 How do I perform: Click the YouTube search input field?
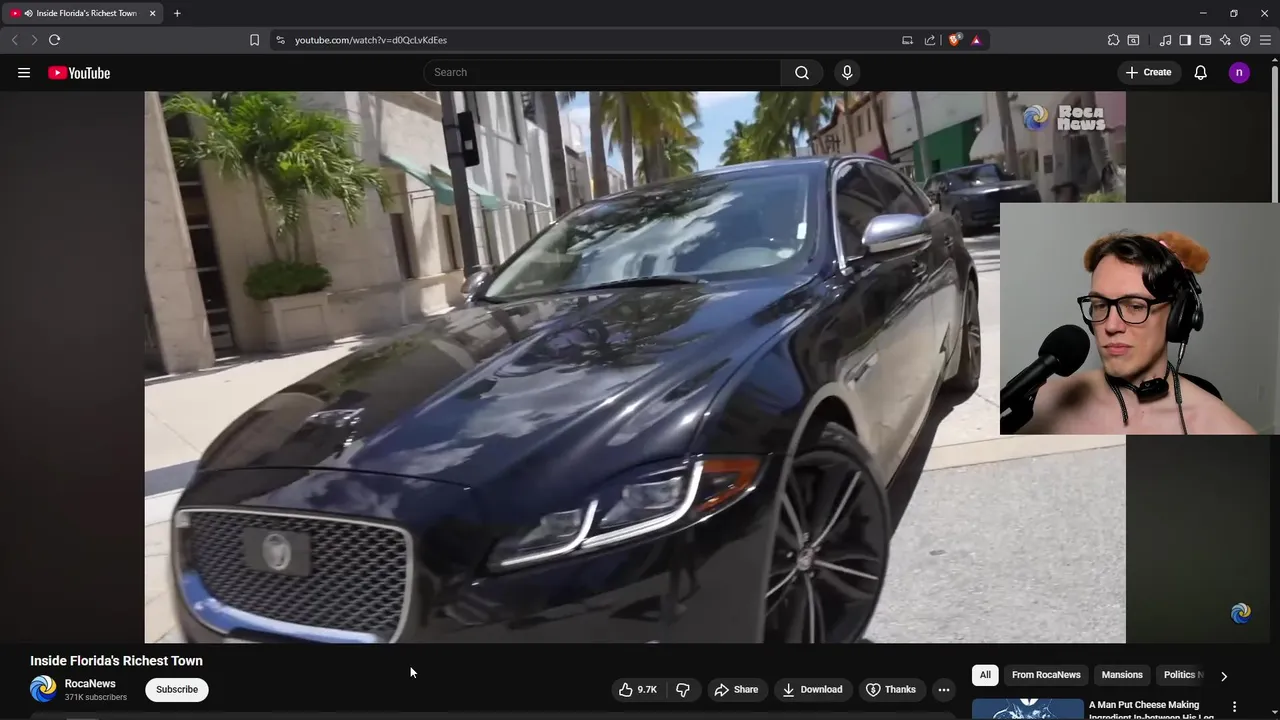pyautogui.click(x=602, y=72)
